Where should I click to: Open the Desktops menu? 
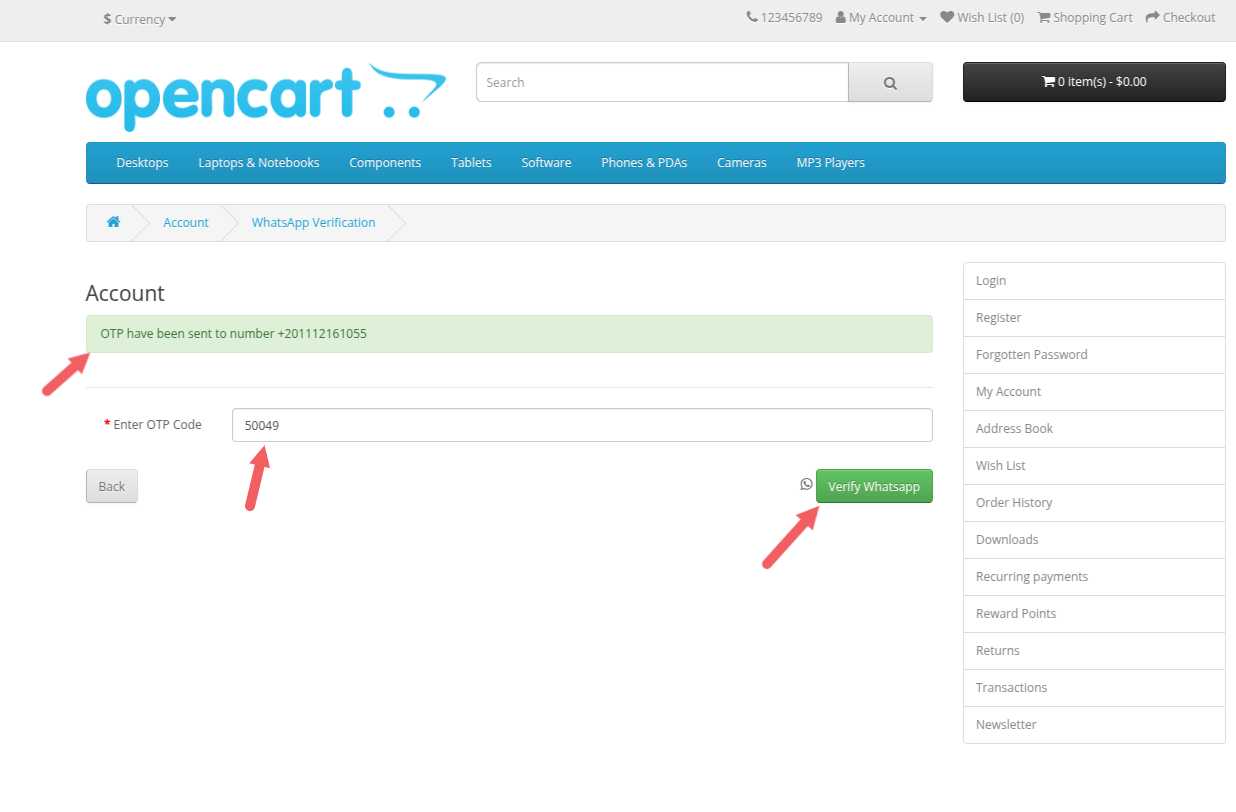tap(142, 162)
